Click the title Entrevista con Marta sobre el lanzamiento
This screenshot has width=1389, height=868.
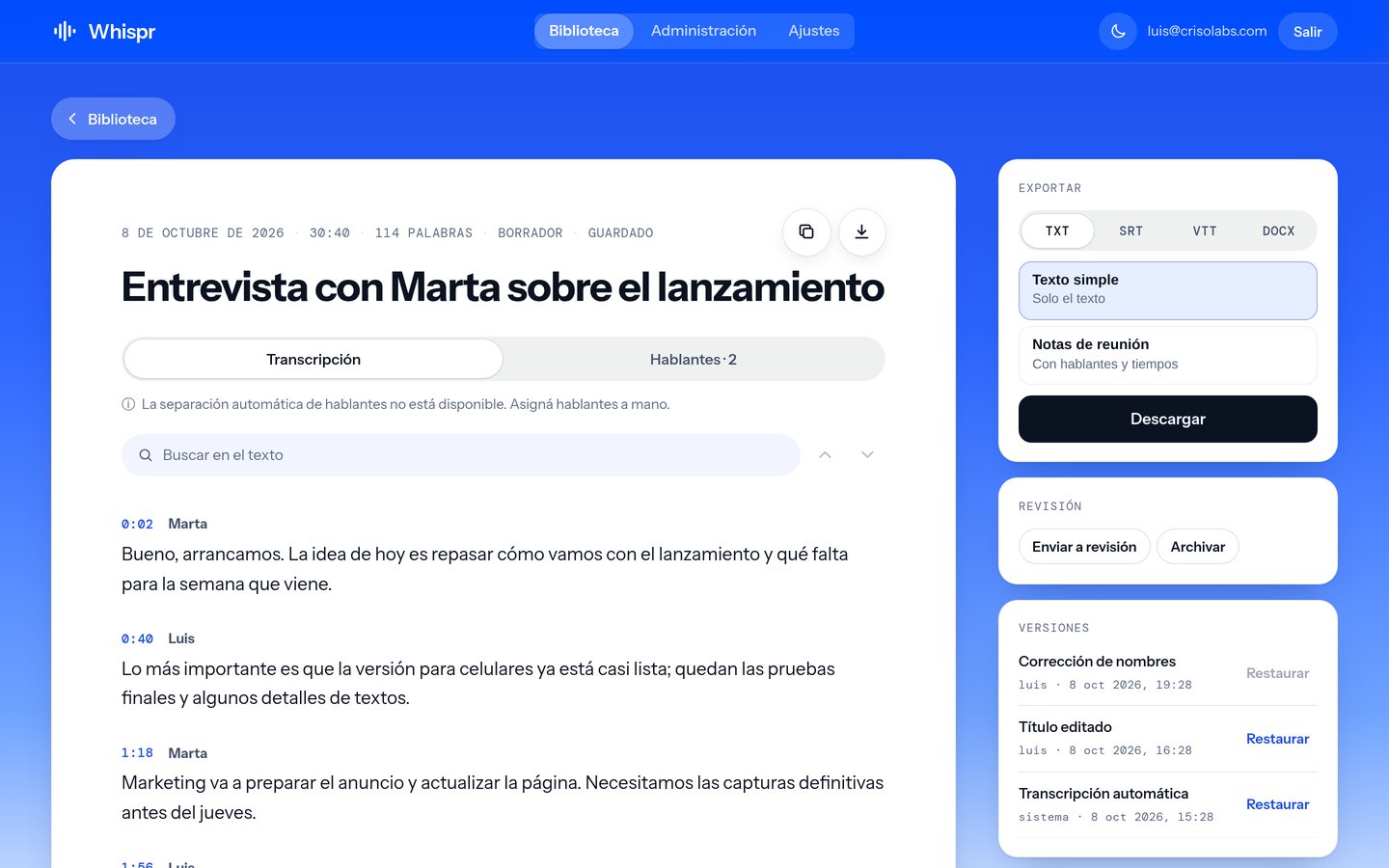(x=503, y=287)
